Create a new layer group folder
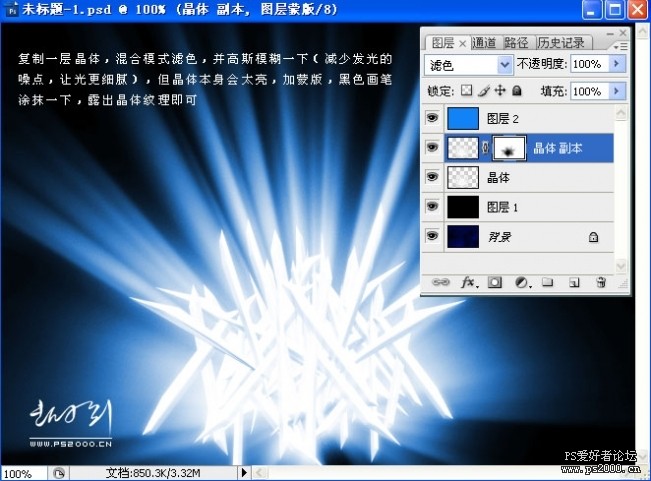 (548, 283)
